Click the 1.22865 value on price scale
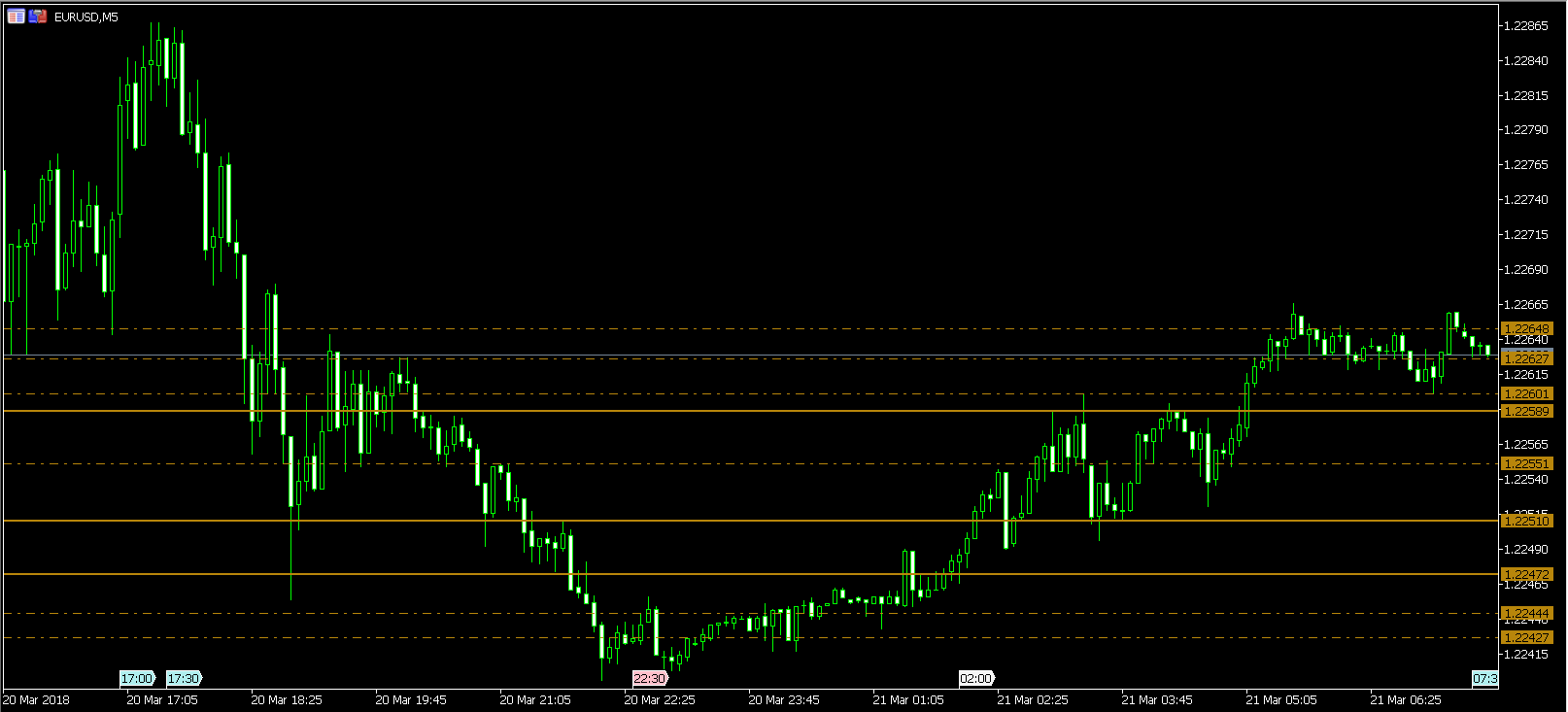Image resolution: width=1568 pixels, height=712 pixels. 1525,26
